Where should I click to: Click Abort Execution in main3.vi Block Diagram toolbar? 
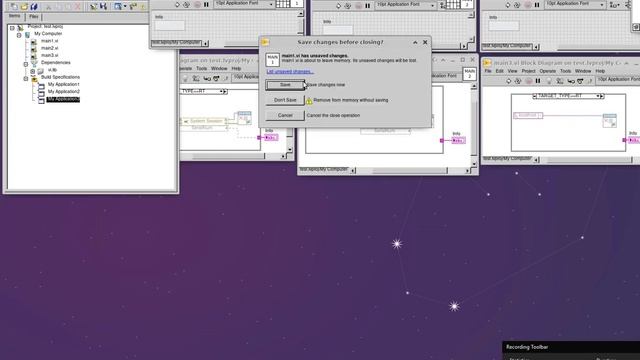[529, 81]
